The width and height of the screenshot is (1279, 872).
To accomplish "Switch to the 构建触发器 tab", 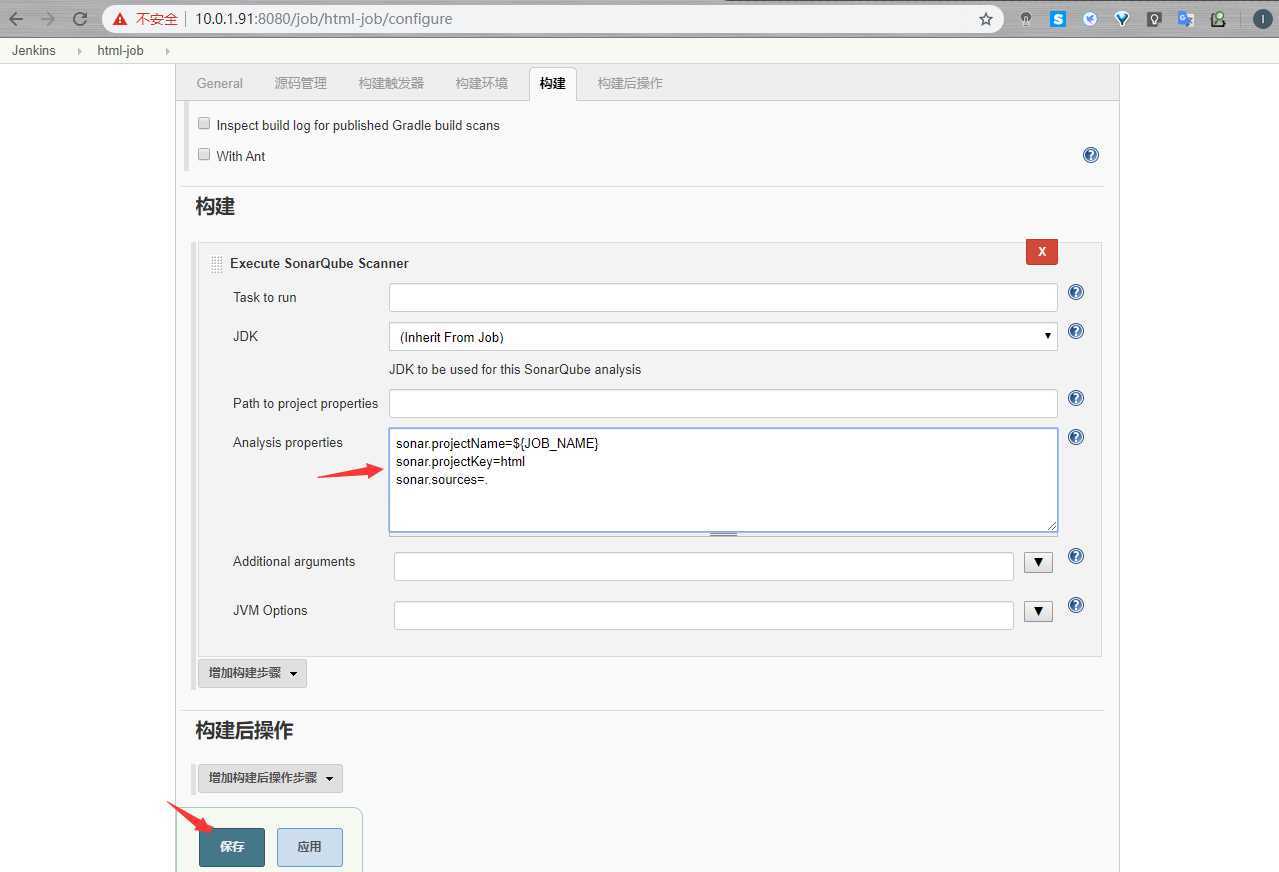I will [391, 83].
